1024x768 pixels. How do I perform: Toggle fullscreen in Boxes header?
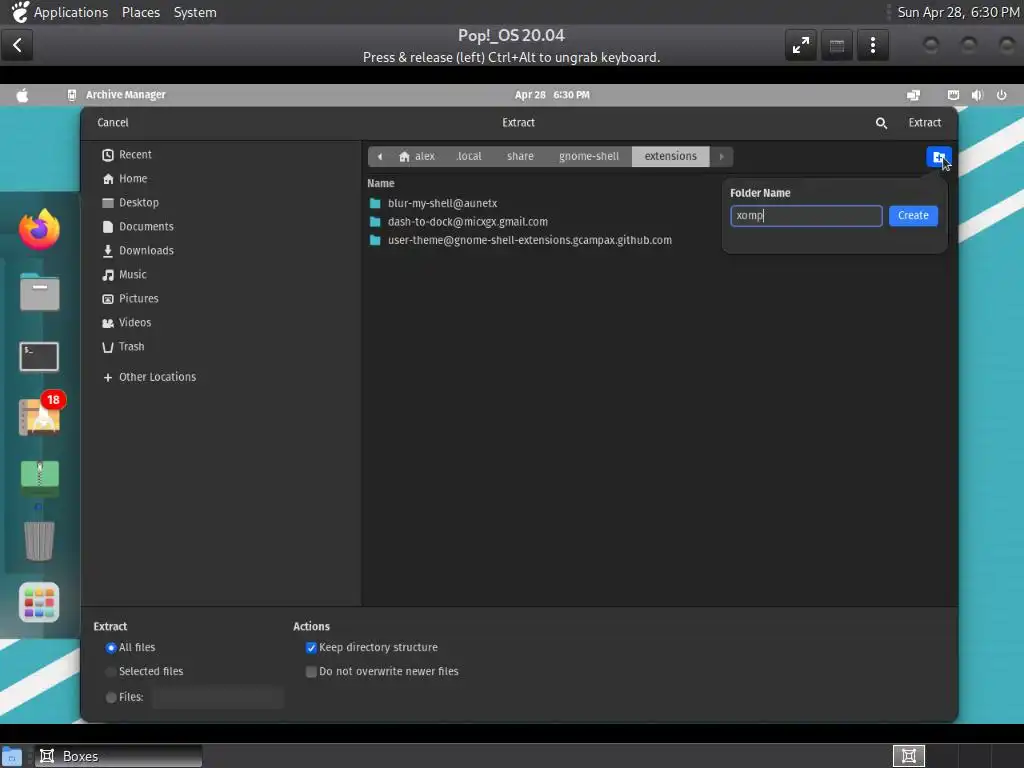801,45
